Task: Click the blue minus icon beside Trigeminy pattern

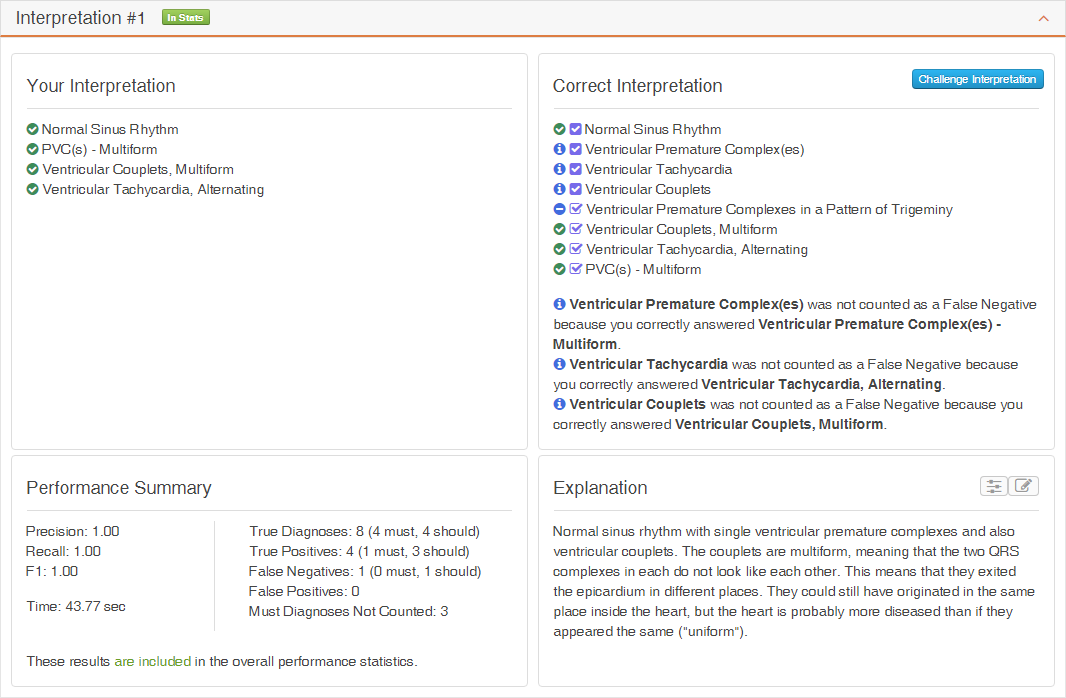Action: coord(560,209)
